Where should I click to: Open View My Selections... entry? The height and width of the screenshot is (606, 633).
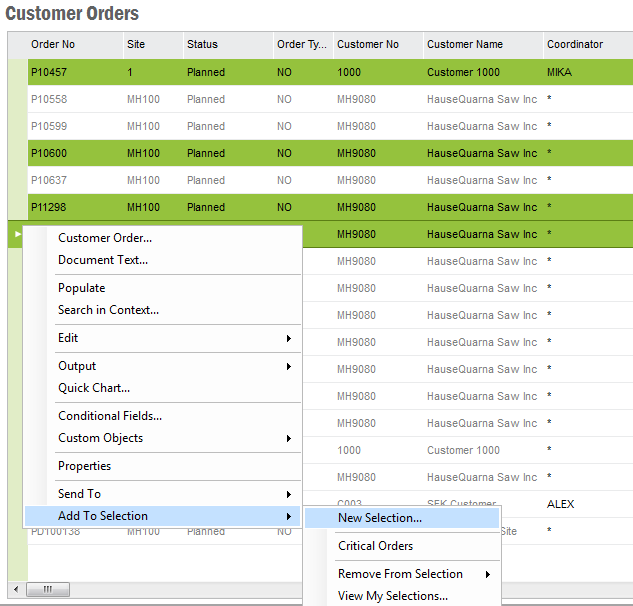click(x=393, y=596)
